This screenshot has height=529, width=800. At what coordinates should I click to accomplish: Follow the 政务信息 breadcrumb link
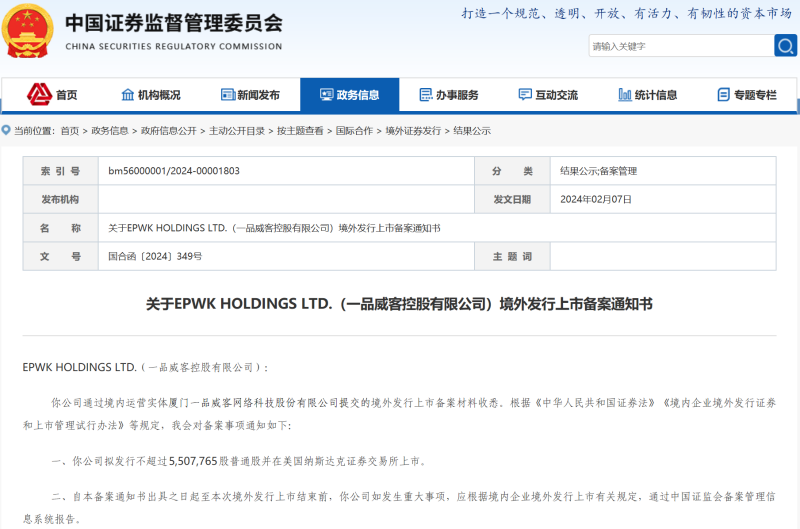point(110,131)
